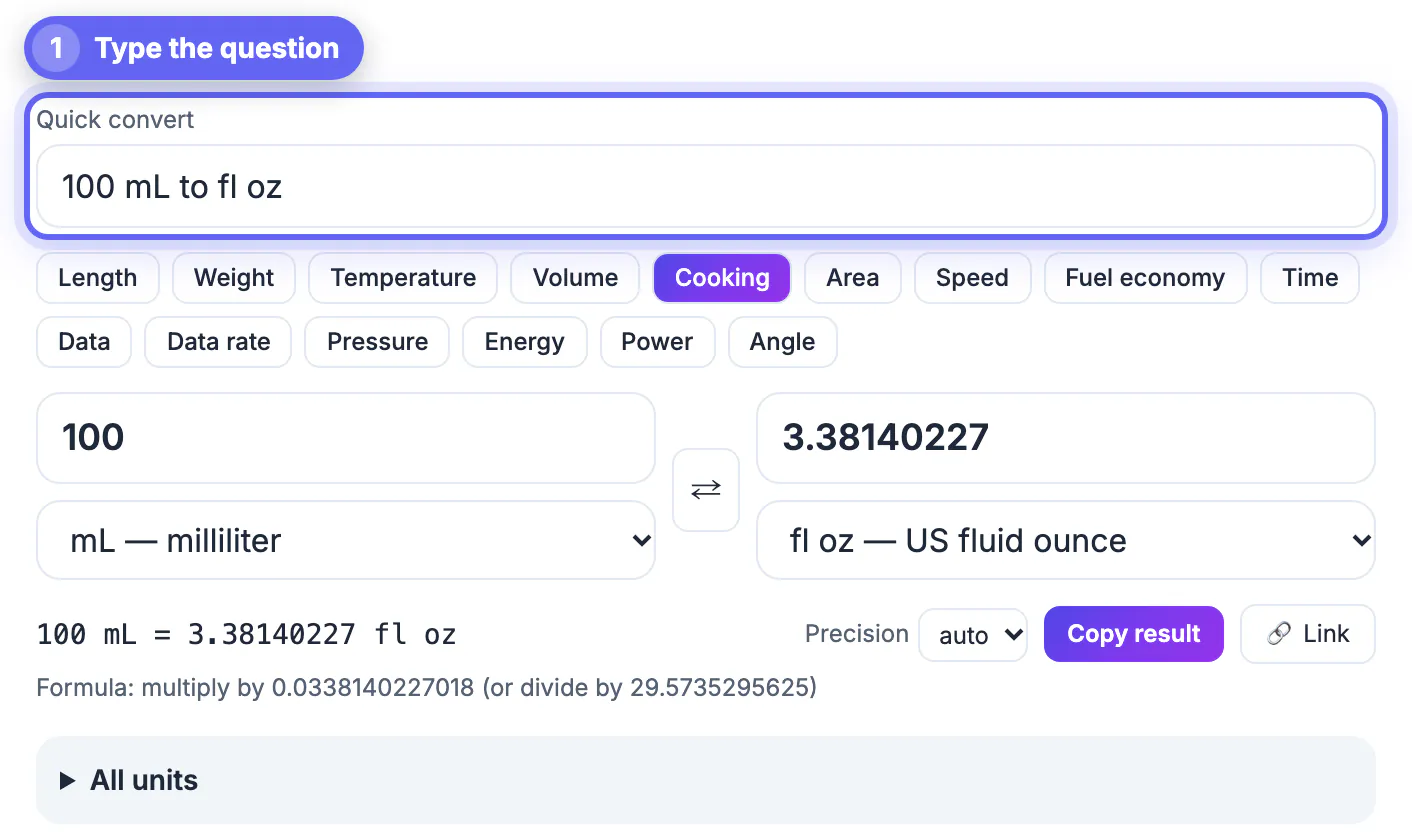Screen dimensions: 1412x840
Task: Select the Volume category
Action: click(575, 278)
